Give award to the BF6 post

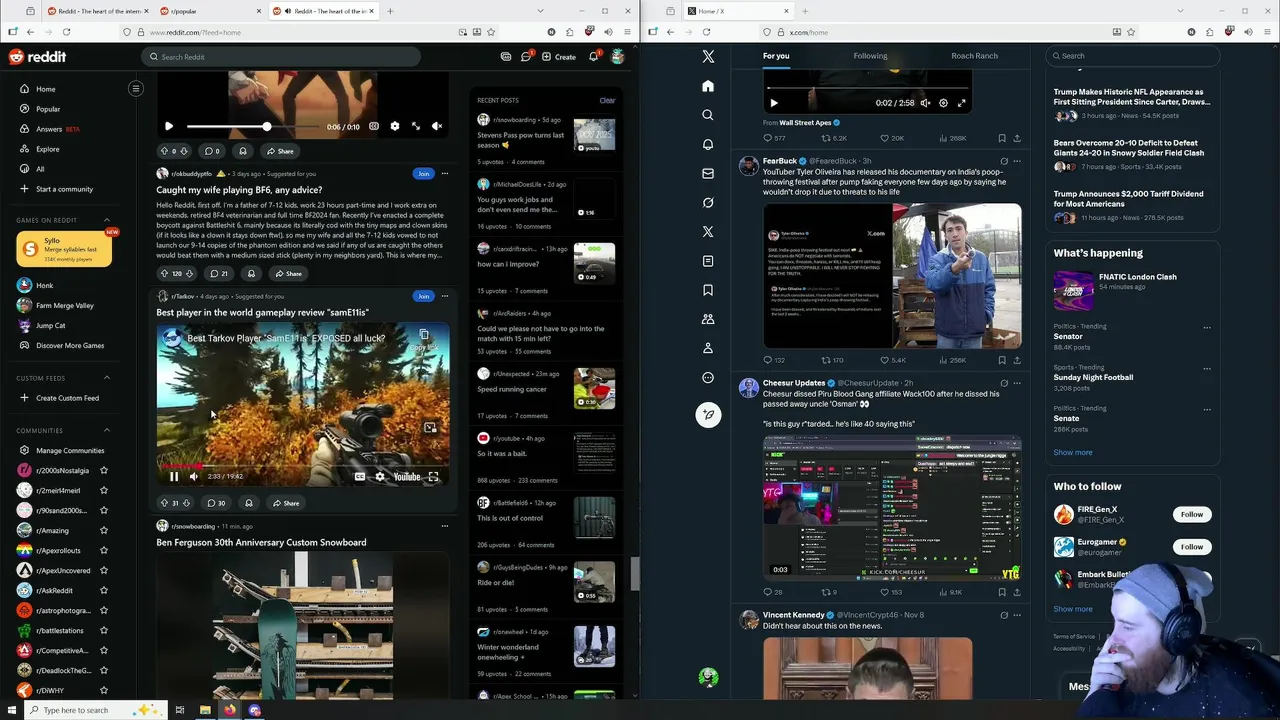point(251,273)
